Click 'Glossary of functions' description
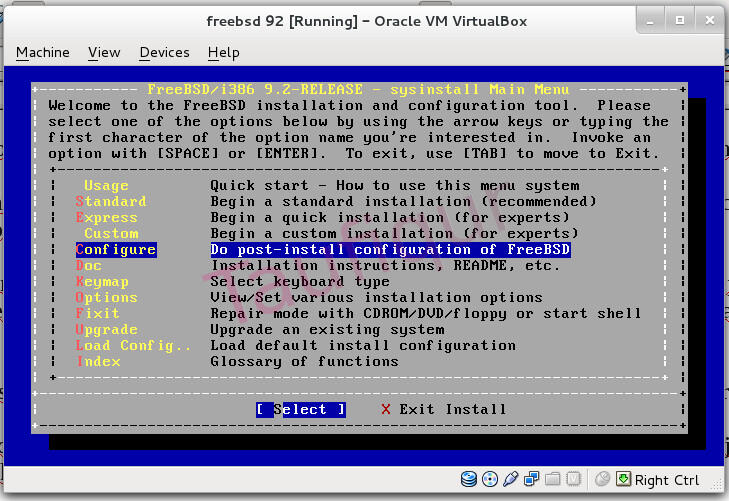 (305, 362)
